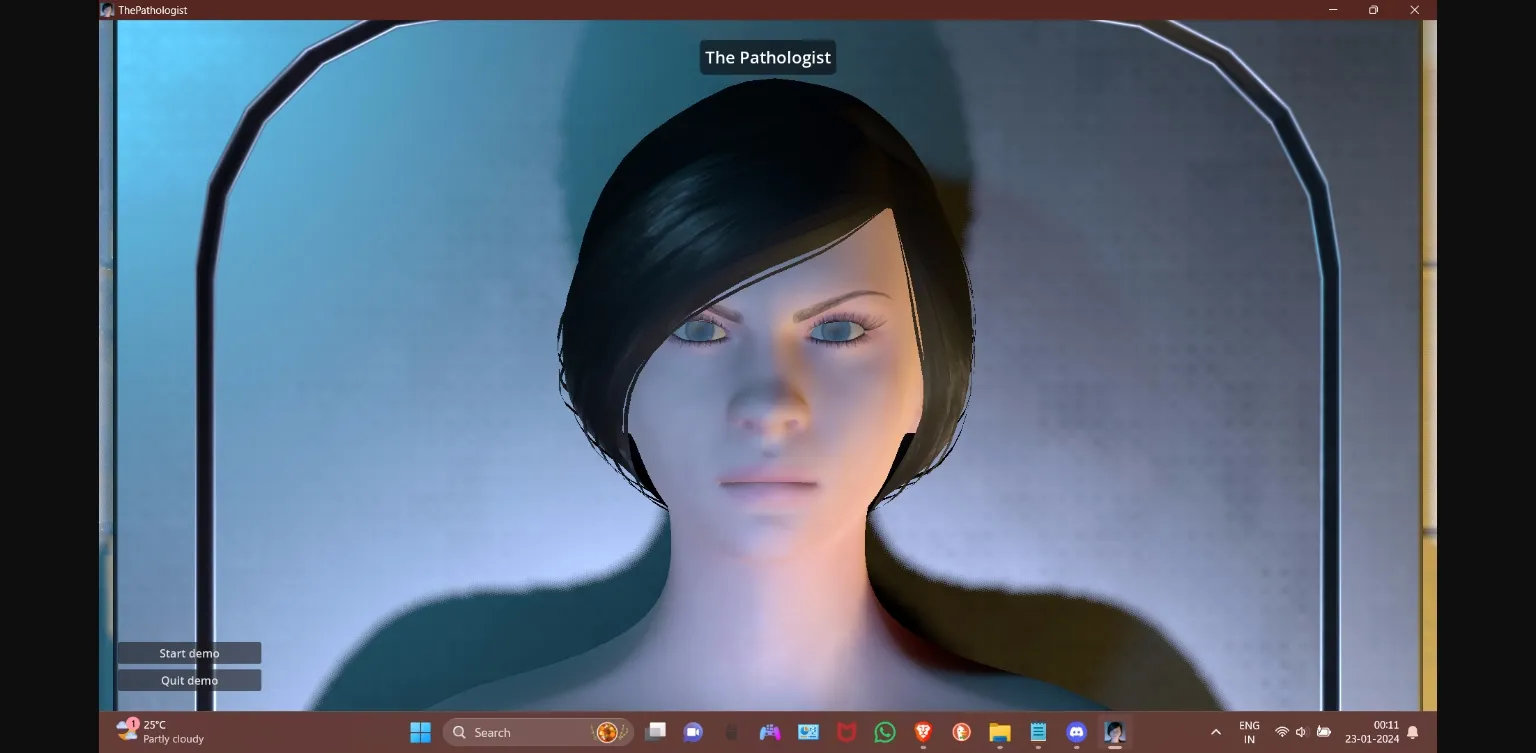The width and height of the screenshot is (1536, 753).
Task: Open the Windows Start menu
Action: 420,732
